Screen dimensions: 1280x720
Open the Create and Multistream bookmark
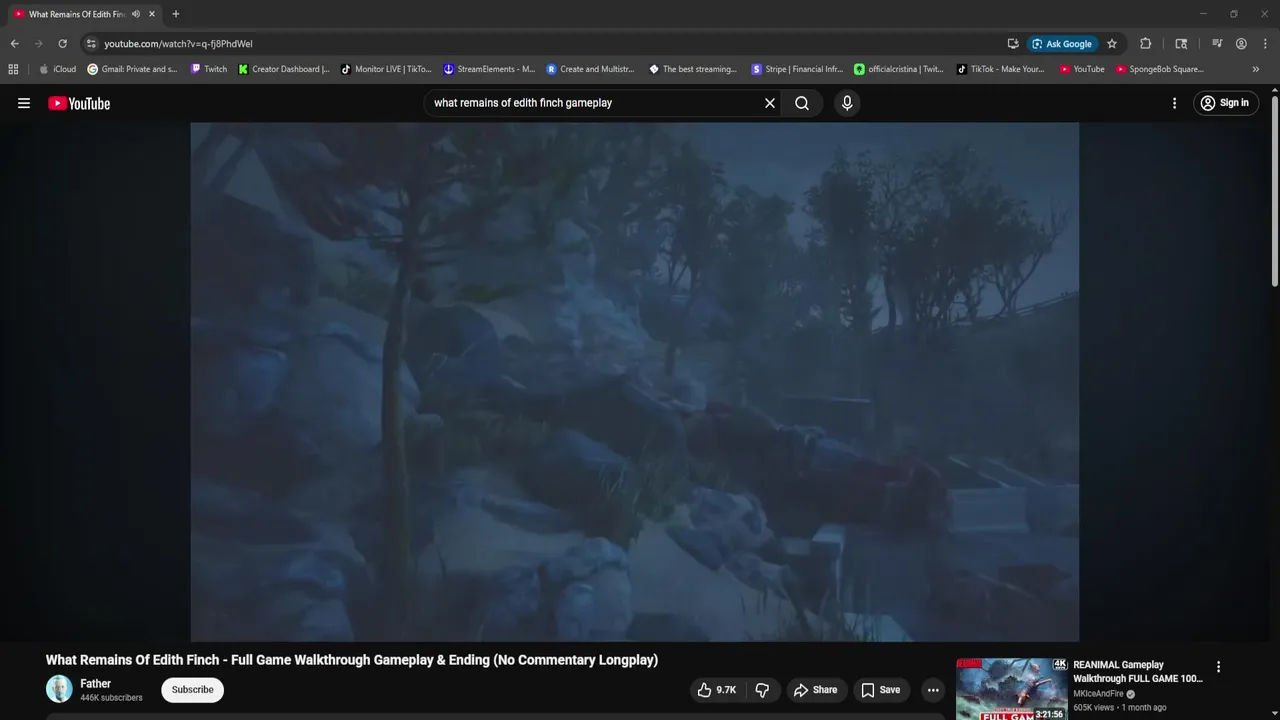[x=591, y=69]
